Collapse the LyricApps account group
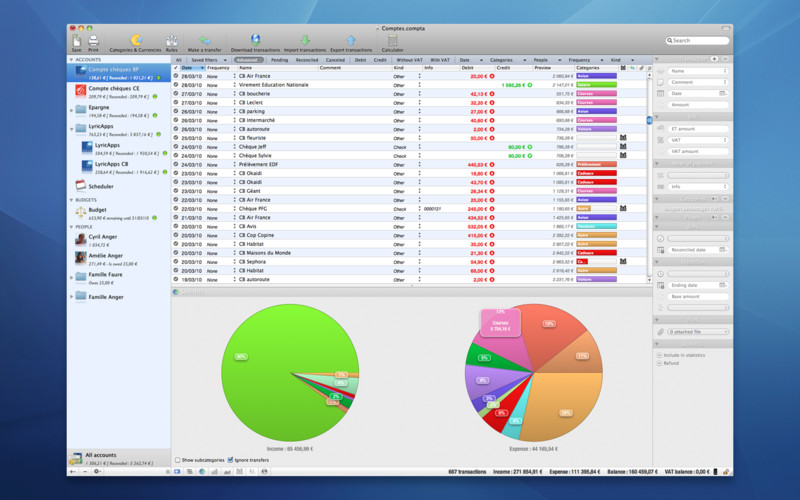 (x=71, y=129)
